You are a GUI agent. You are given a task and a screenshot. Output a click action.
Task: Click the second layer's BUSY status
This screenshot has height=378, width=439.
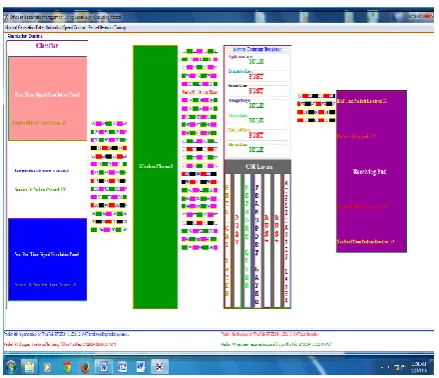[x=256, y=76]
